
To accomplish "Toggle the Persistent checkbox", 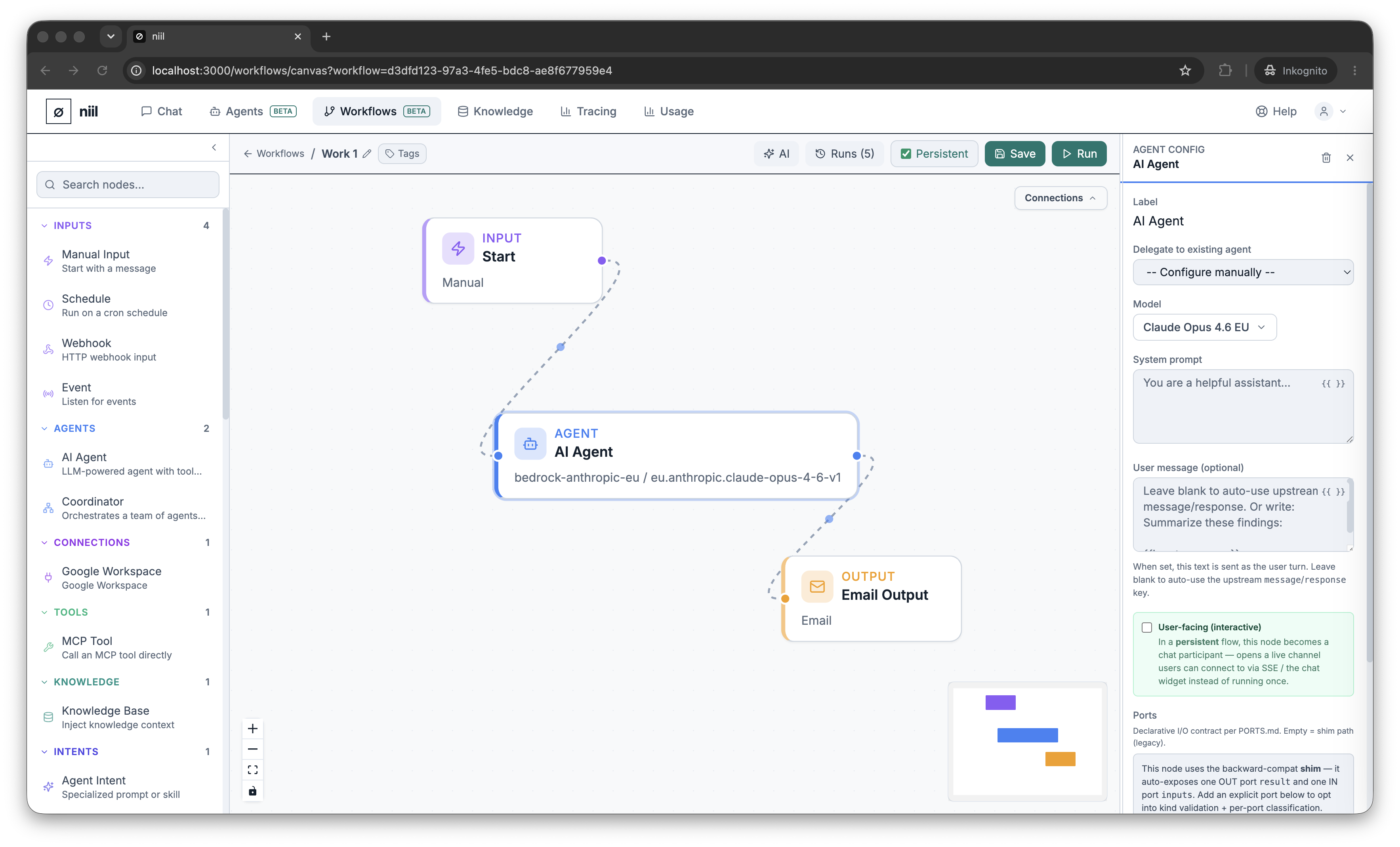I will (x=906, y=153).
